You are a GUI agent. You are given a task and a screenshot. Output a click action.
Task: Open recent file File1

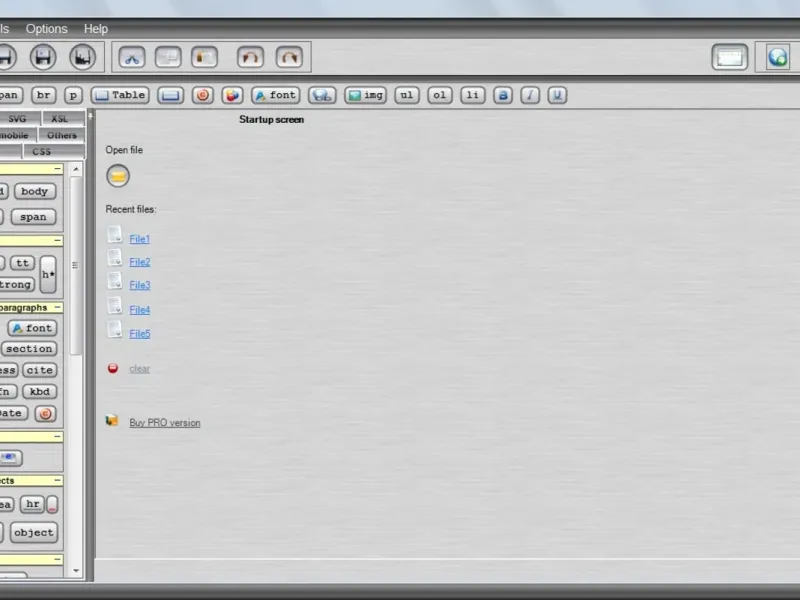click(139, 239)
